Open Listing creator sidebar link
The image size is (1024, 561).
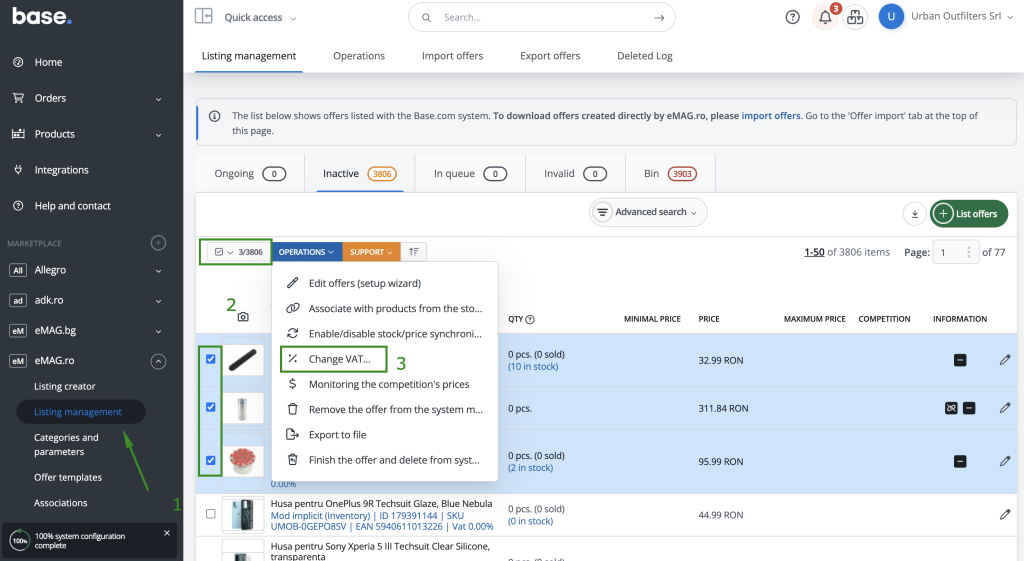65,386
